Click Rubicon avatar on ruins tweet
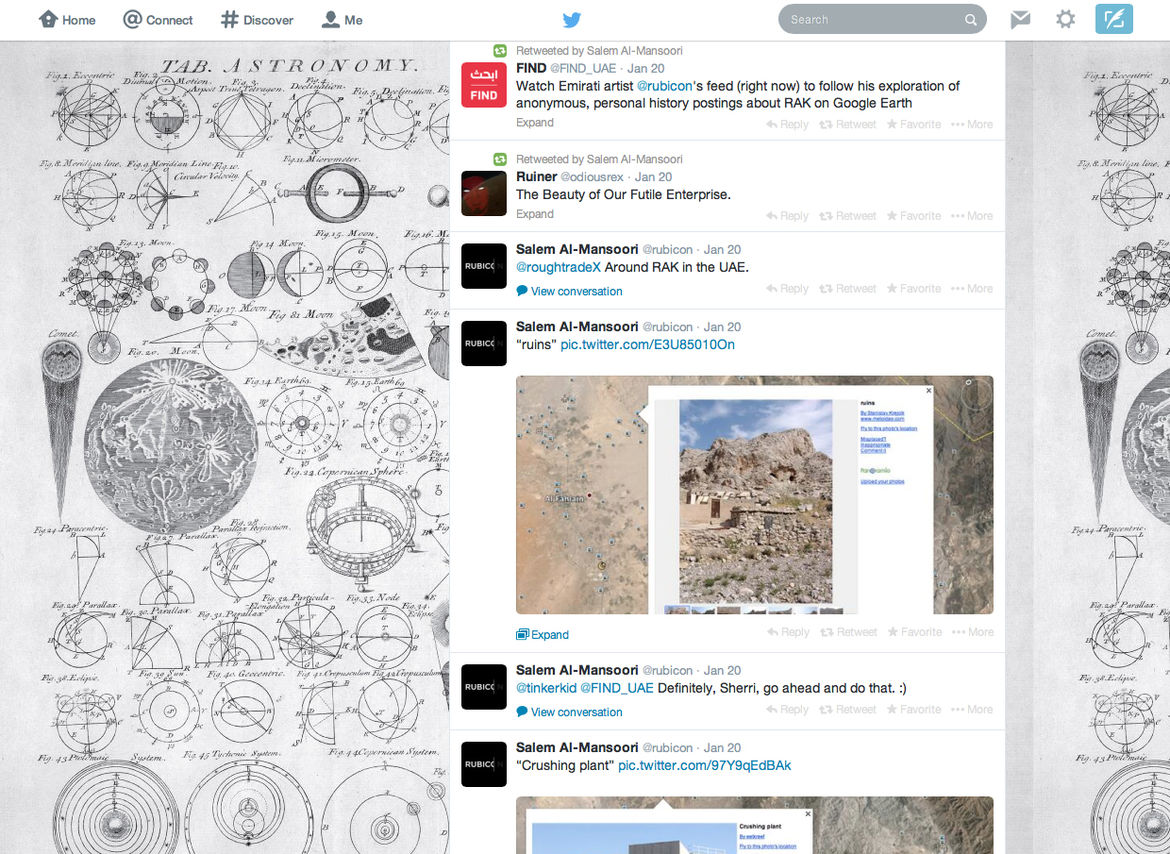The image size is (1170, 854). (x=484, y=343)
